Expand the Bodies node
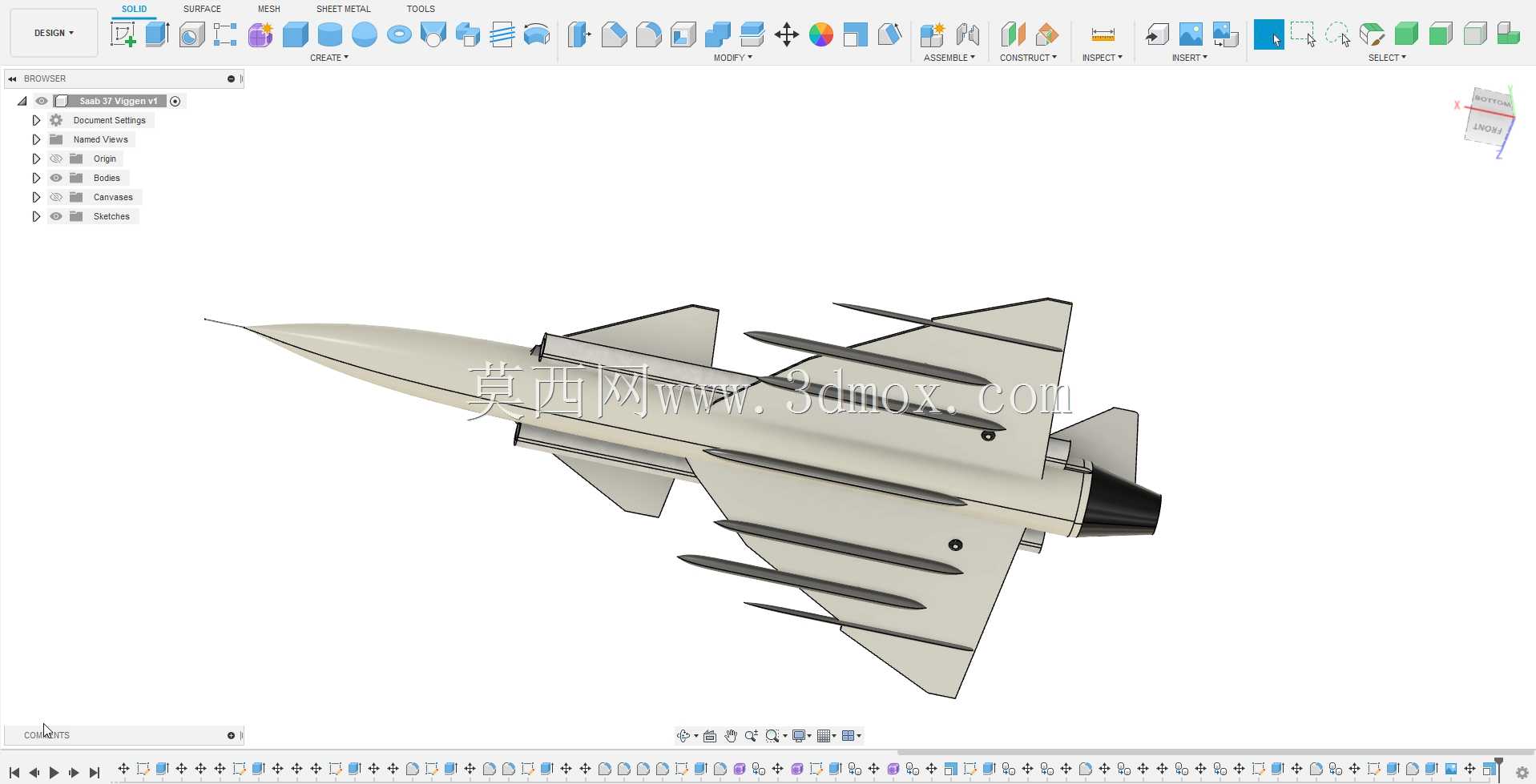Viewport: 1536px width, 784px height. click(36, 178)
